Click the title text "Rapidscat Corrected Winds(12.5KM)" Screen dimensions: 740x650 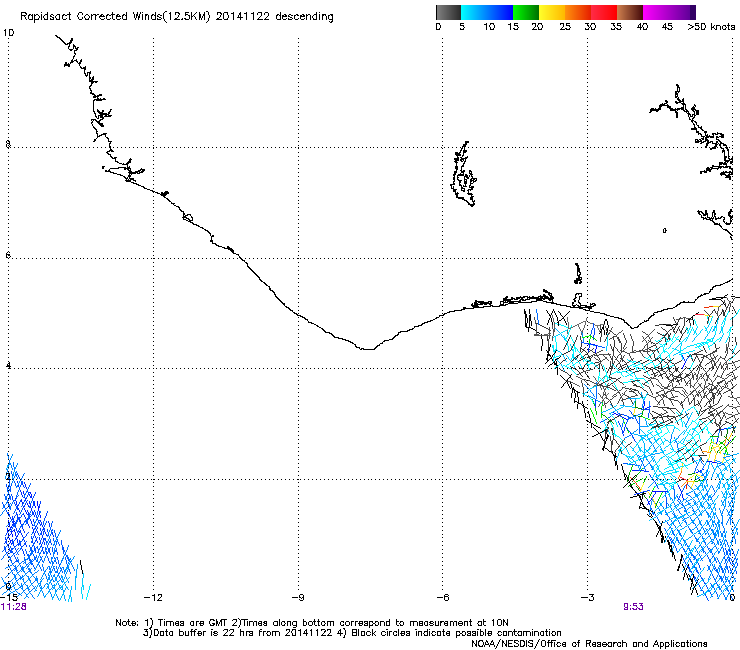[x=115, y=17]
